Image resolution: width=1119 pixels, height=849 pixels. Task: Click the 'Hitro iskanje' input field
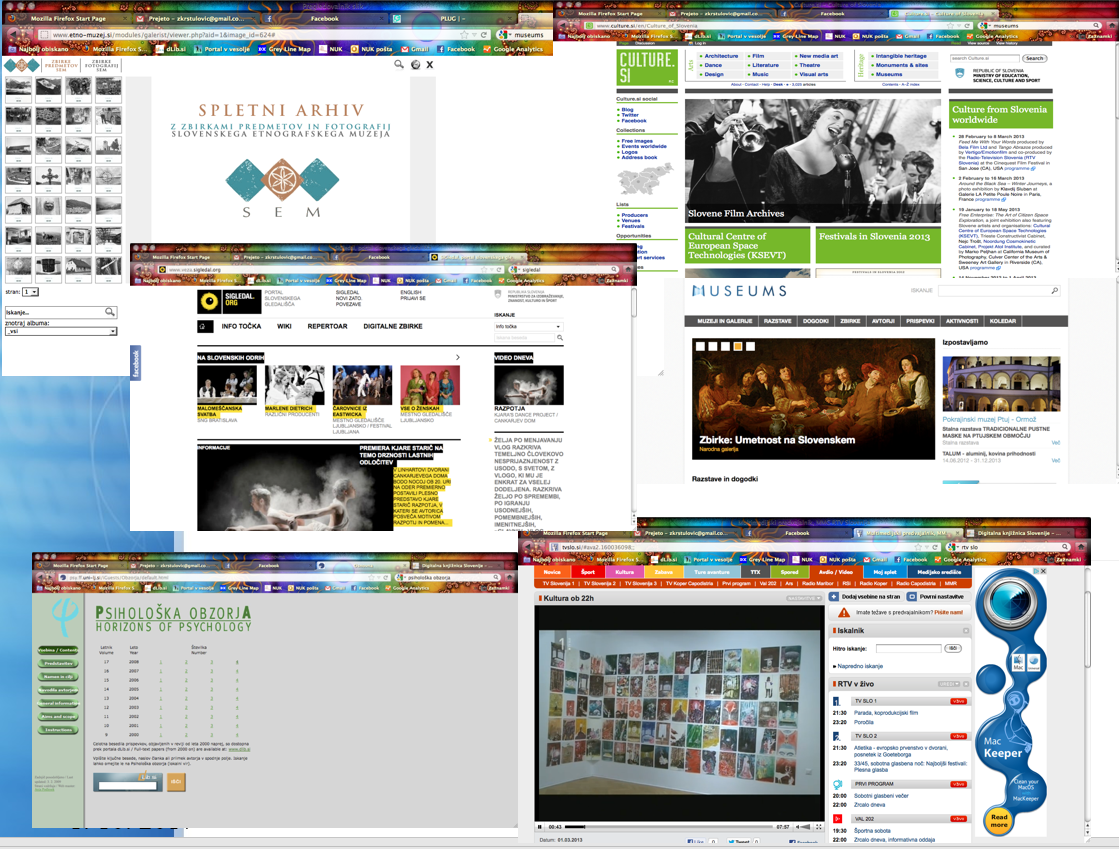[908, 649]
